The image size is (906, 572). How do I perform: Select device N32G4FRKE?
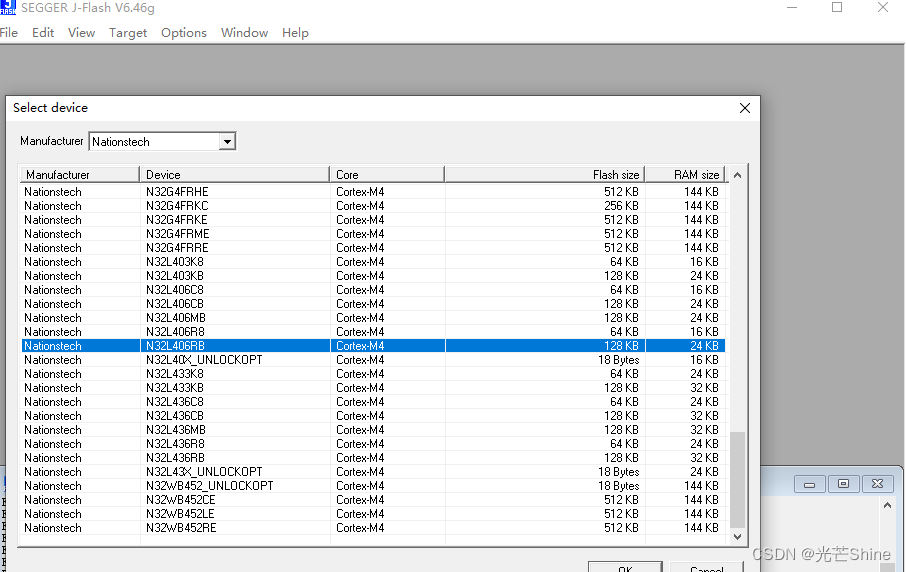[373, 220]
